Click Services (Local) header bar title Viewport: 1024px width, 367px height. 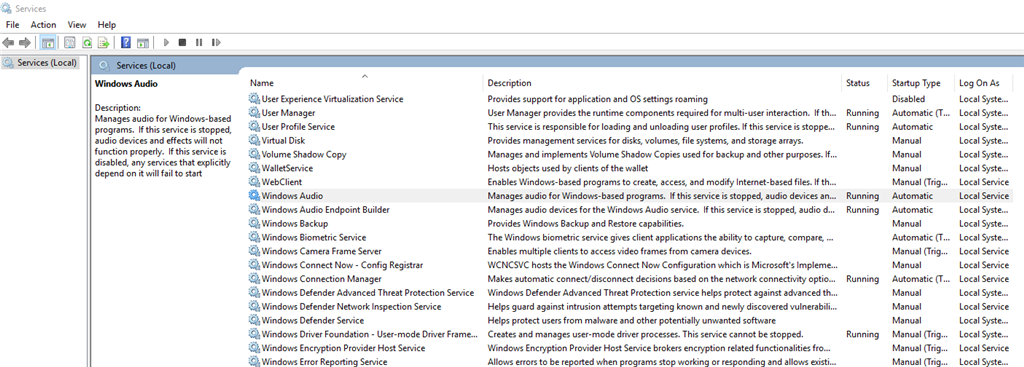pos(146,66)
